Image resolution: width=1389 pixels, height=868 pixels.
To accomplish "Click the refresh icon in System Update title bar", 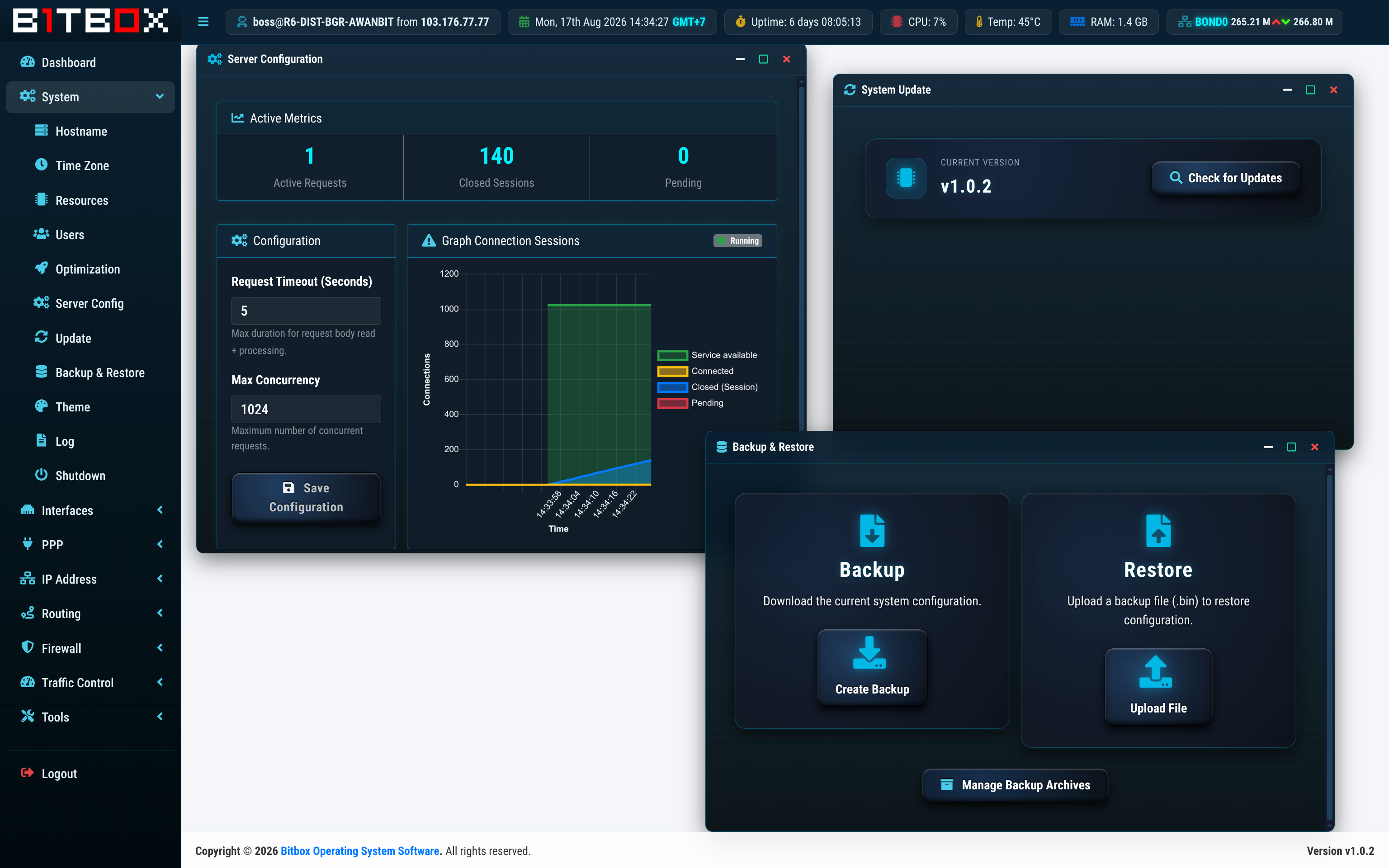I will (850, 90).
